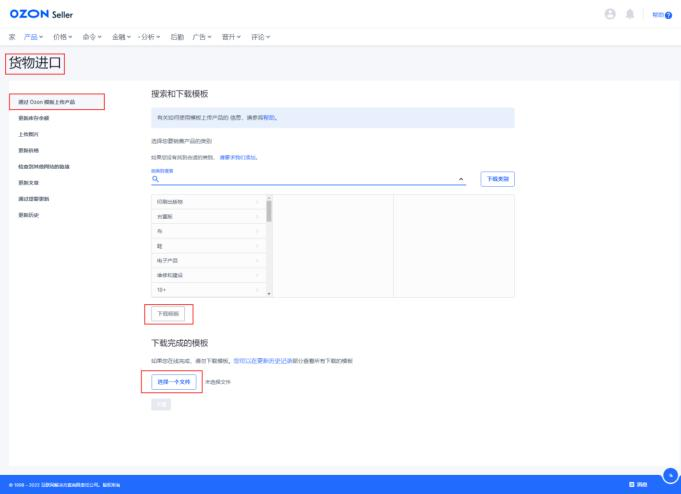The height and width of the screenshot is (494, 681).
Task: Expand the 价格 menu dropdown
Action: point(63,37)
